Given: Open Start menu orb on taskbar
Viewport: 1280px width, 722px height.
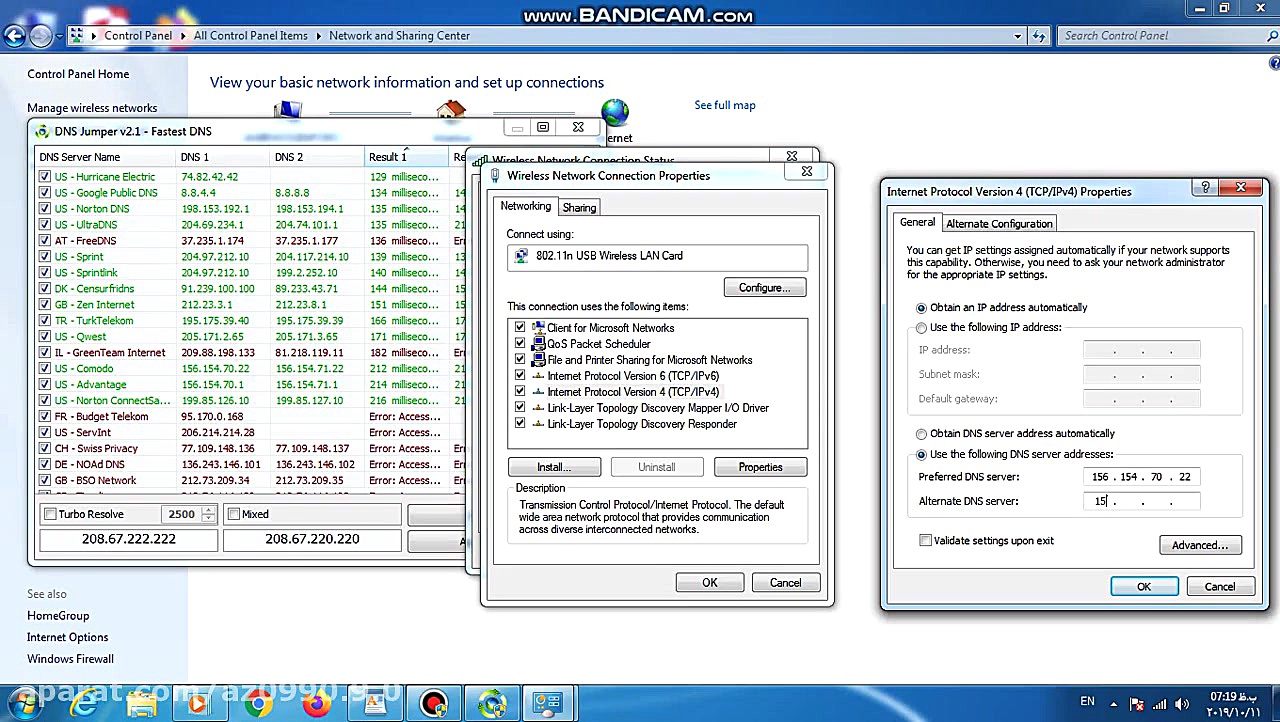Looking at the screenshot, I should 23,703.
